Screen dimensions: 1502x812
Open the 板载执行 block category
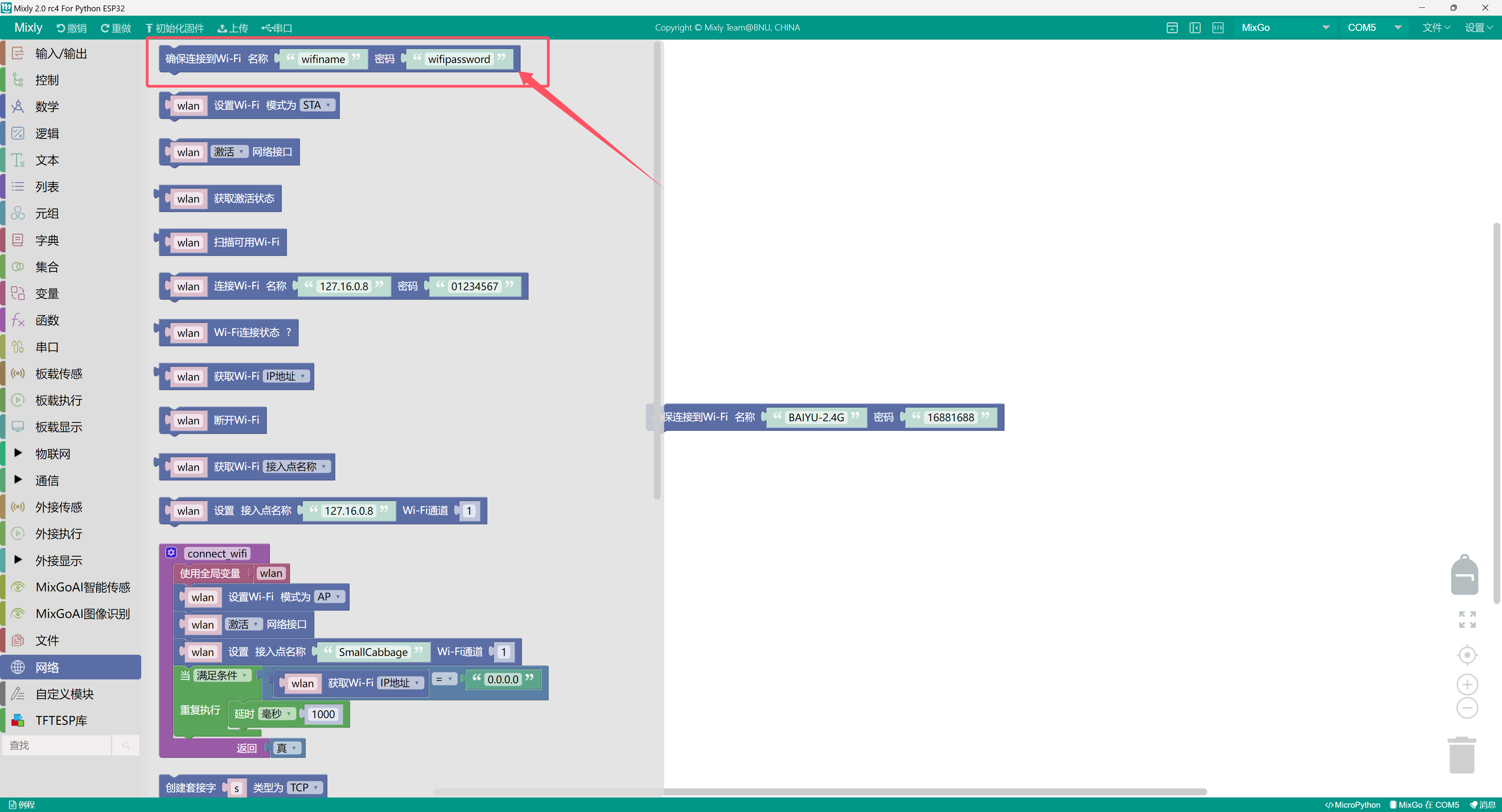[70, 401]
